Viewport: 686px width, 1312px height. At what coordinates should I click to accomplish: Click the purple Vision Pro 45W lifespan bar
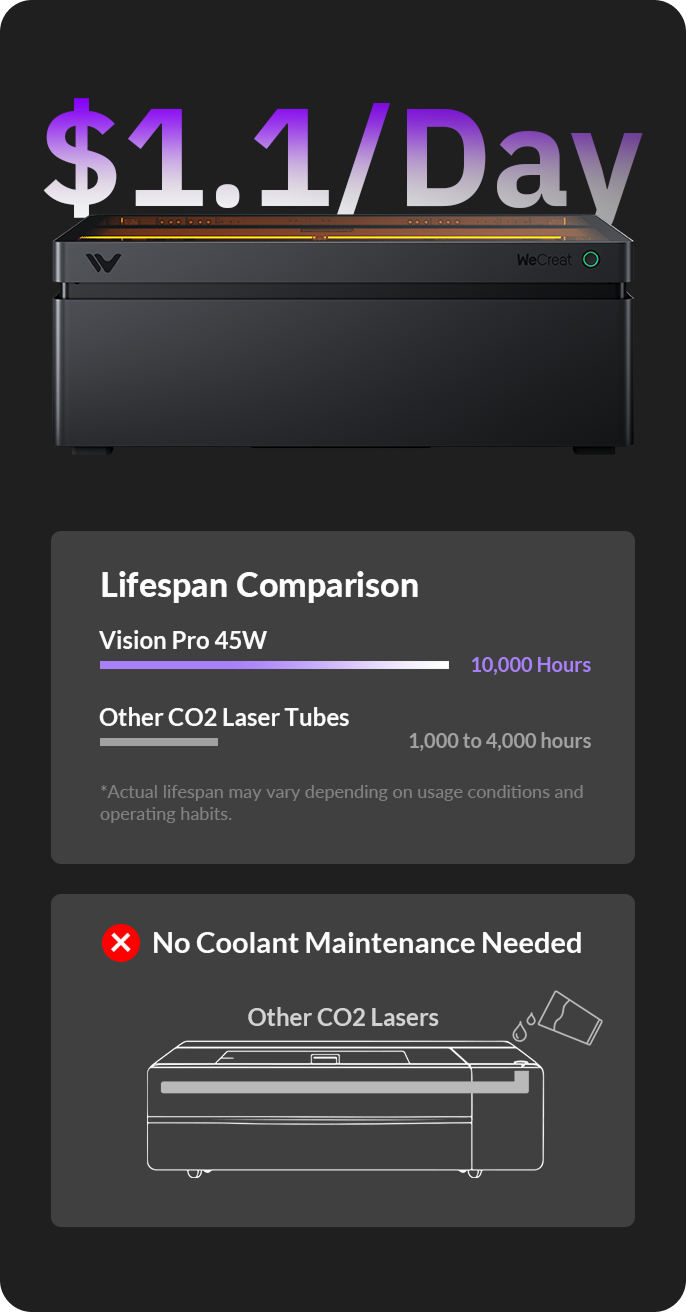tap(274, 665)
